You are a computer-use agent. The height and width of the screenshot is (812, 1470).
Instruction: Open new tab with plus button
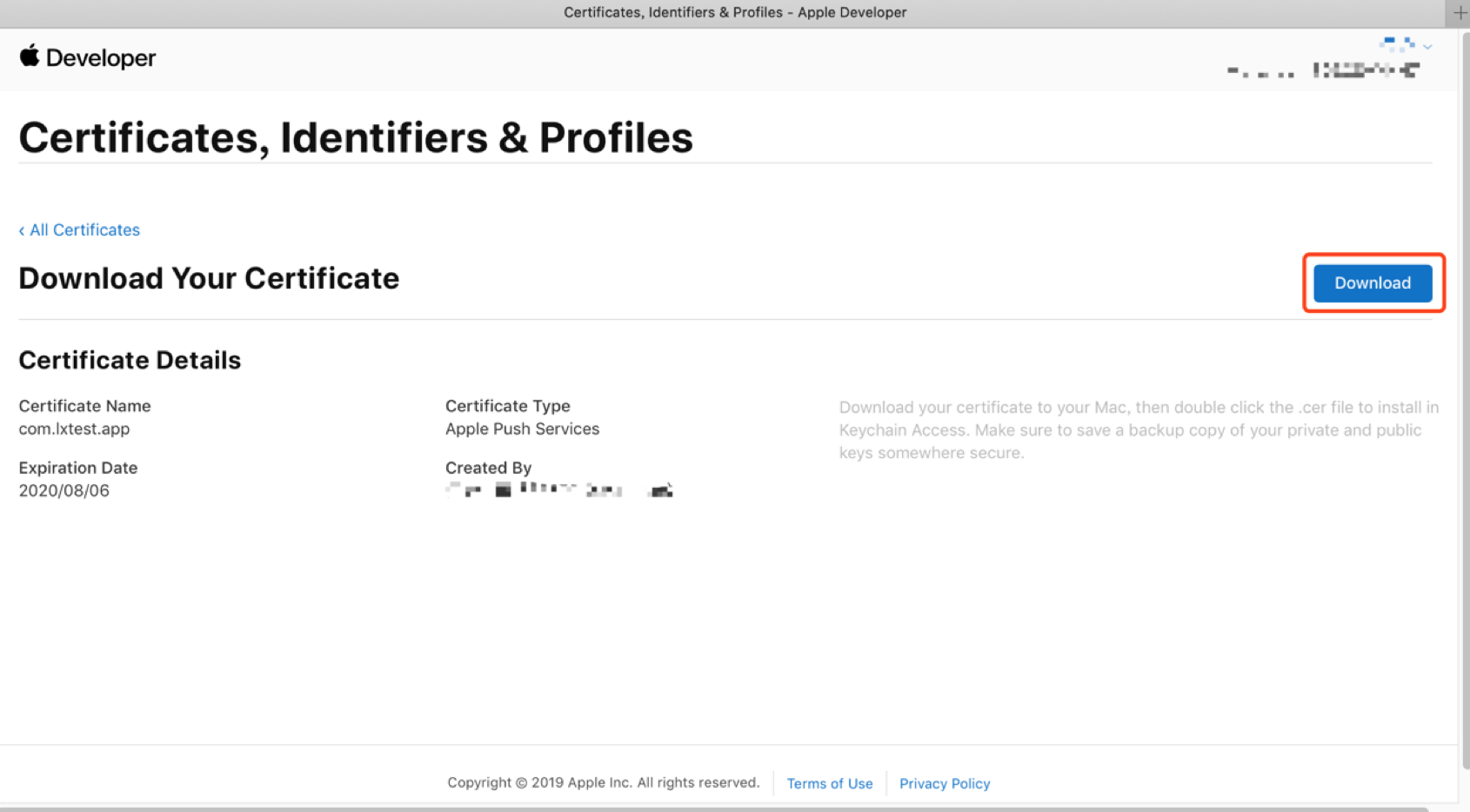(x=1460, y=12)
